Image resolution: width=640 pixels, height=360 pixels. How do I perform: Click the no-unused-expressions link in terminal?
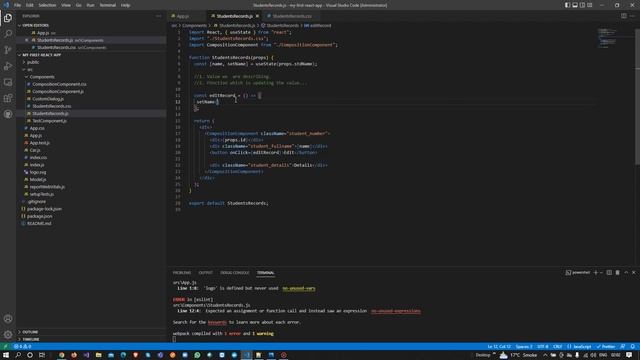pyautogui.click(x=396, y=311)
